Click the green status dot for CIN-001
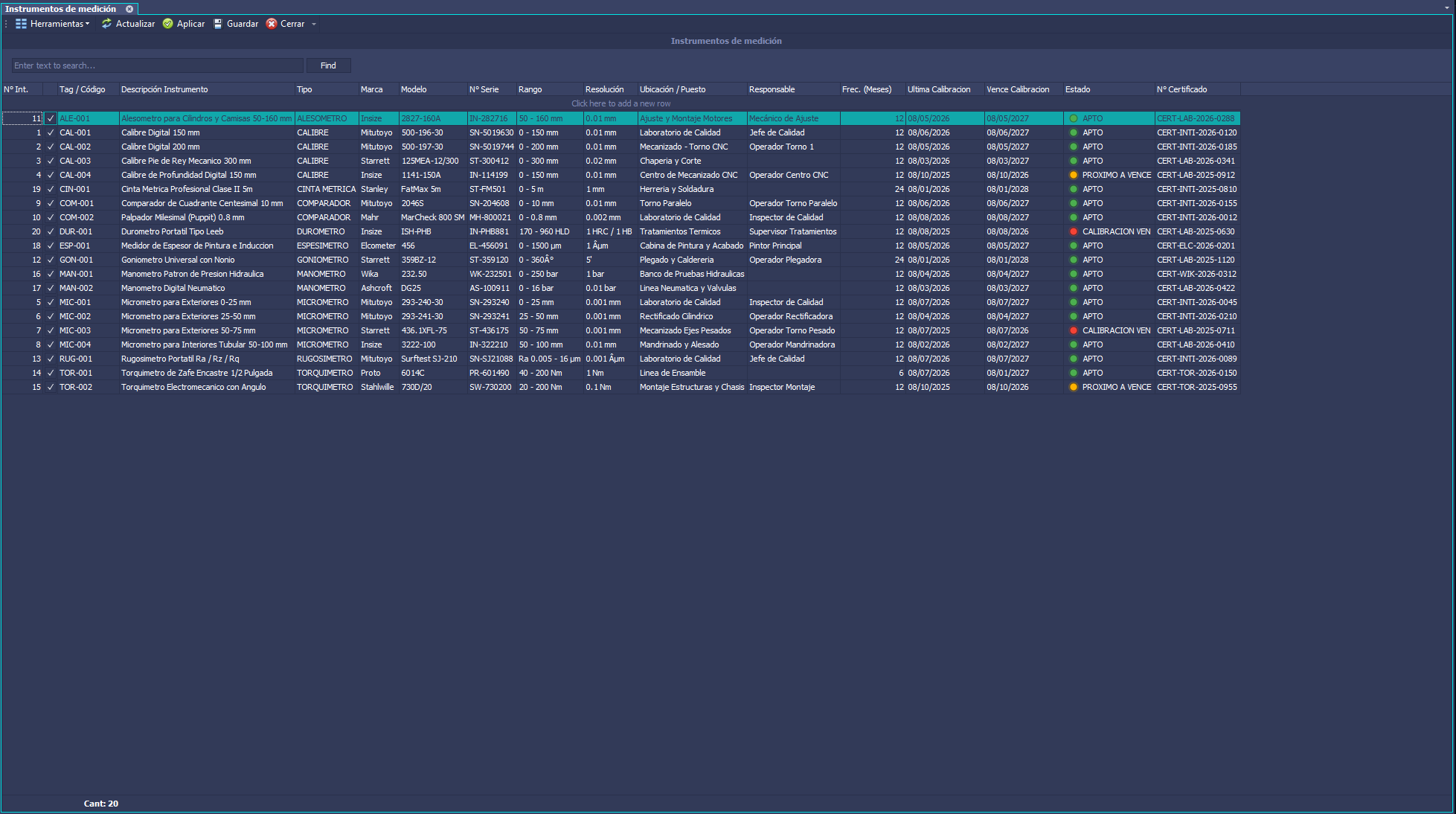1456x814 pixels. tap(1074, 189)
